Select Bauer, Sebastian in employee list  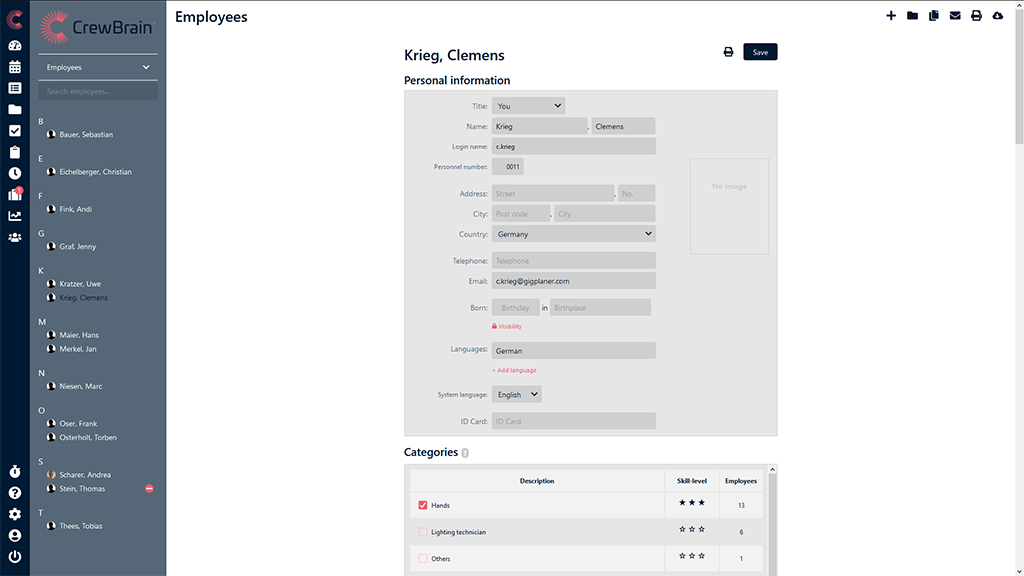point(86,135)
